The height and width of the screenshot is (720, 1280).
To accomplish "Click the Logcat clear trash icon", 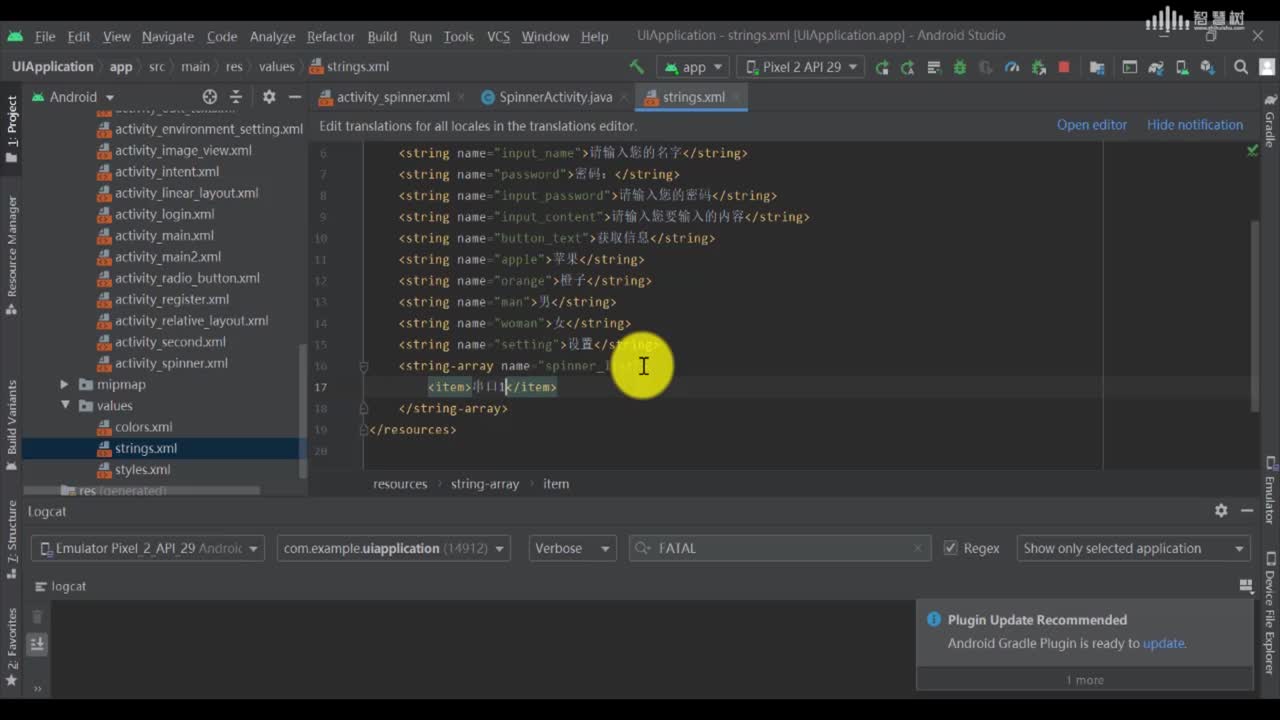I will [37, 617].
